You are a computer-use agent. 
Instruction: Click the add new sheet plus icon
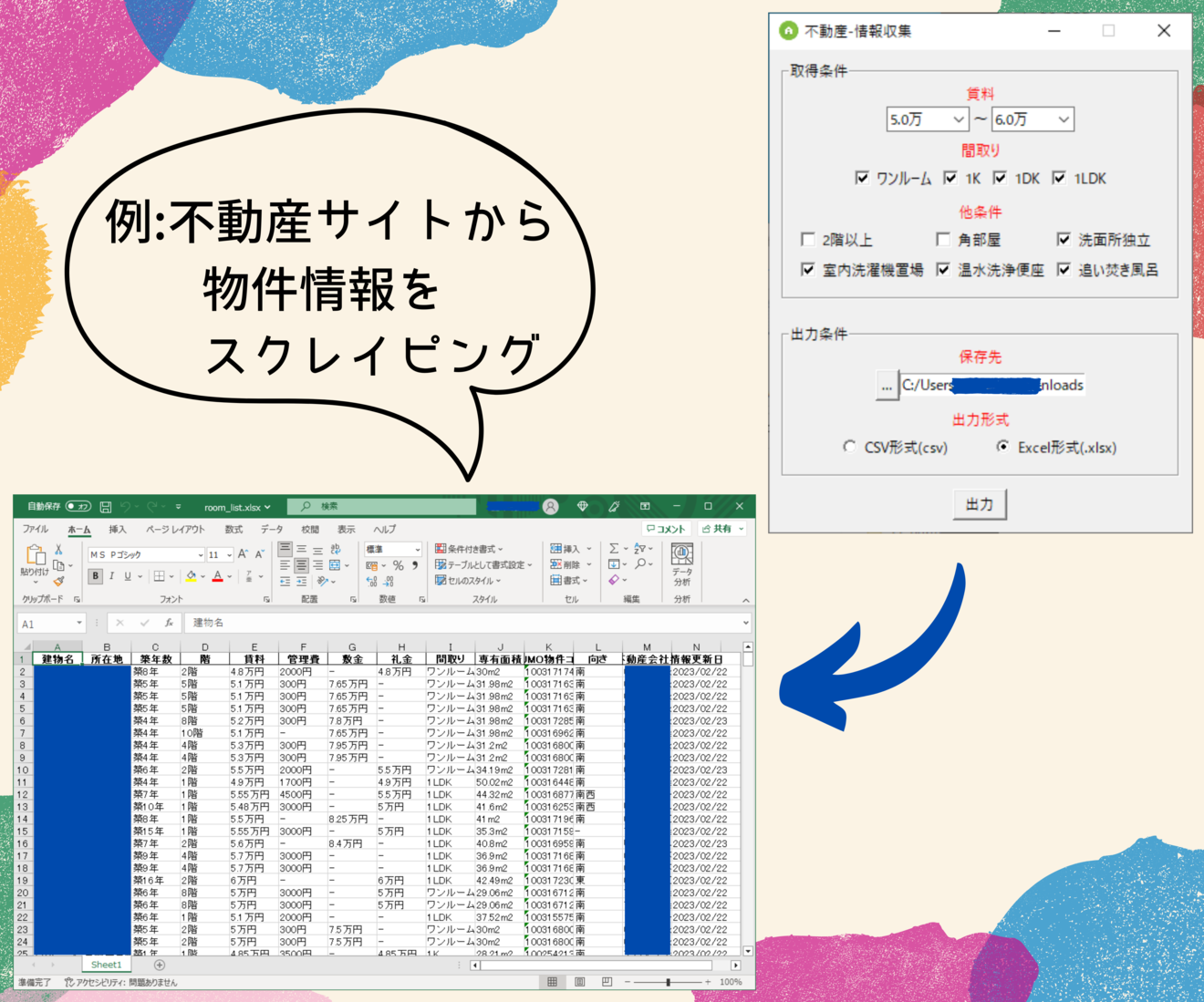160,965
